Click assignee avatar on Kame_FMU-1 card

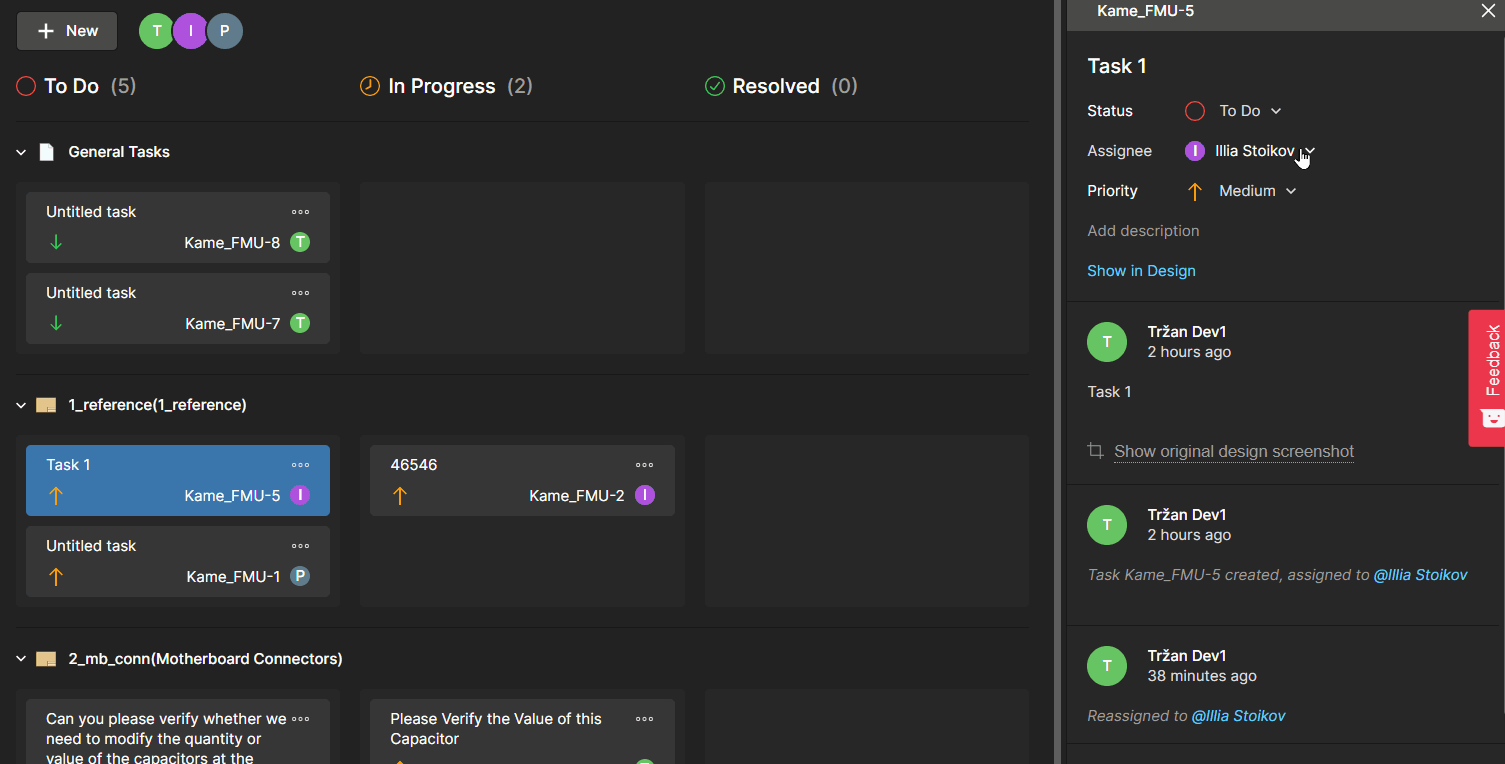299,576
